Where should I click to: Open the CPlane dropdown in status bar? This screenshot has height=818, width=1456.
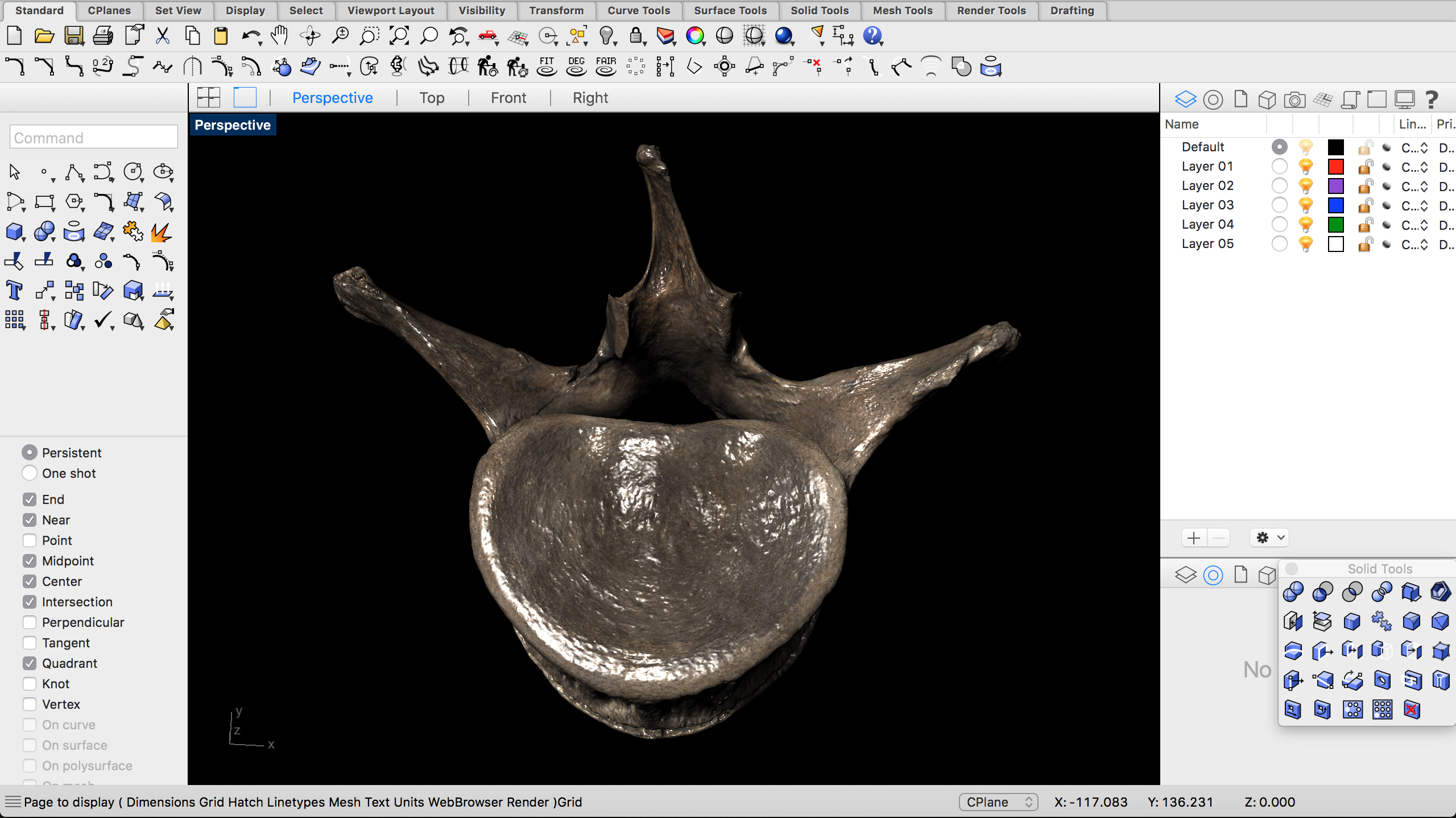coord(998,802)
